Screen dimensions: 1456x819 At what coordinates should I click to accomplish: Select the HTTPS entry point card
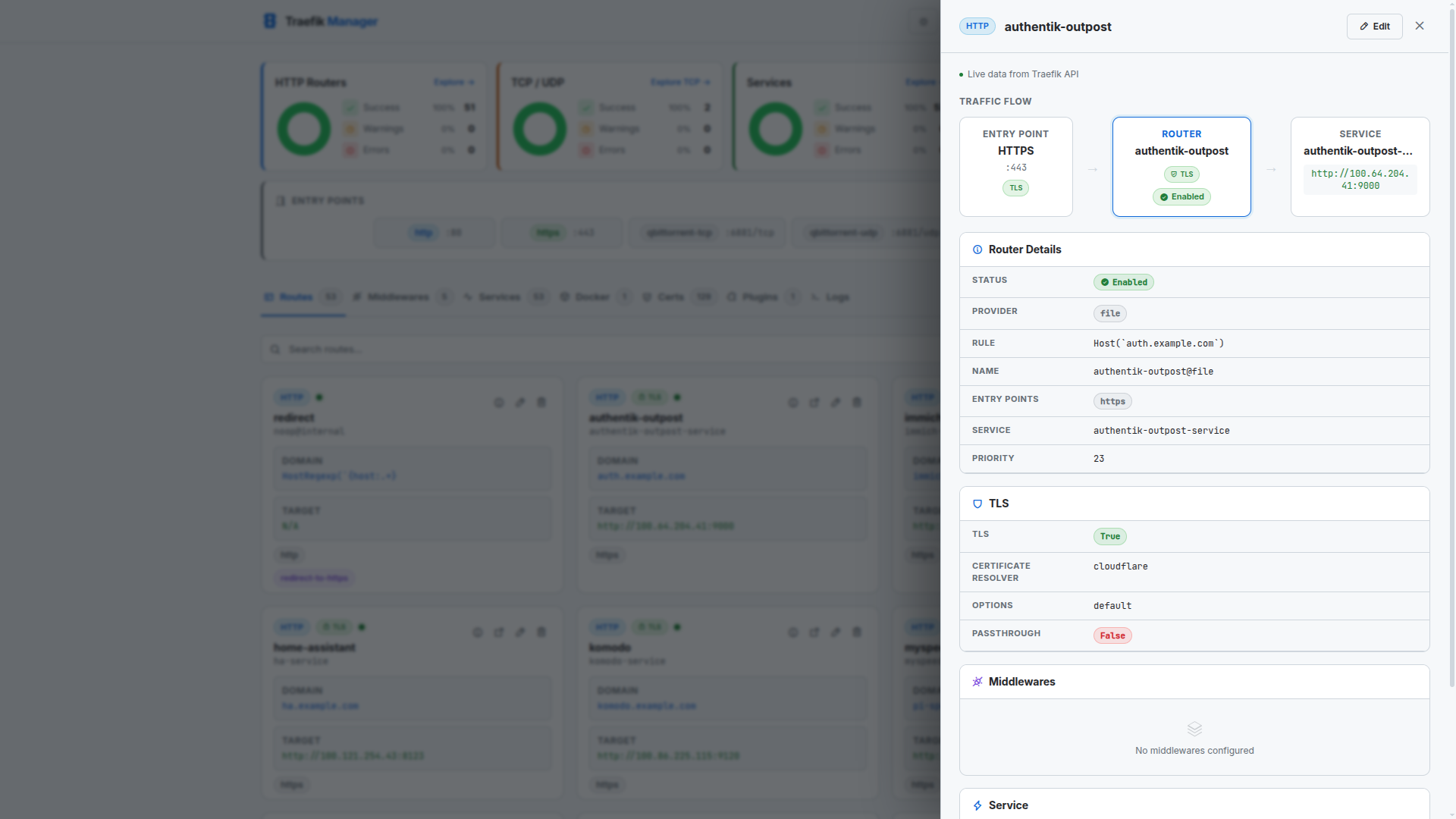pos(1015,167)
